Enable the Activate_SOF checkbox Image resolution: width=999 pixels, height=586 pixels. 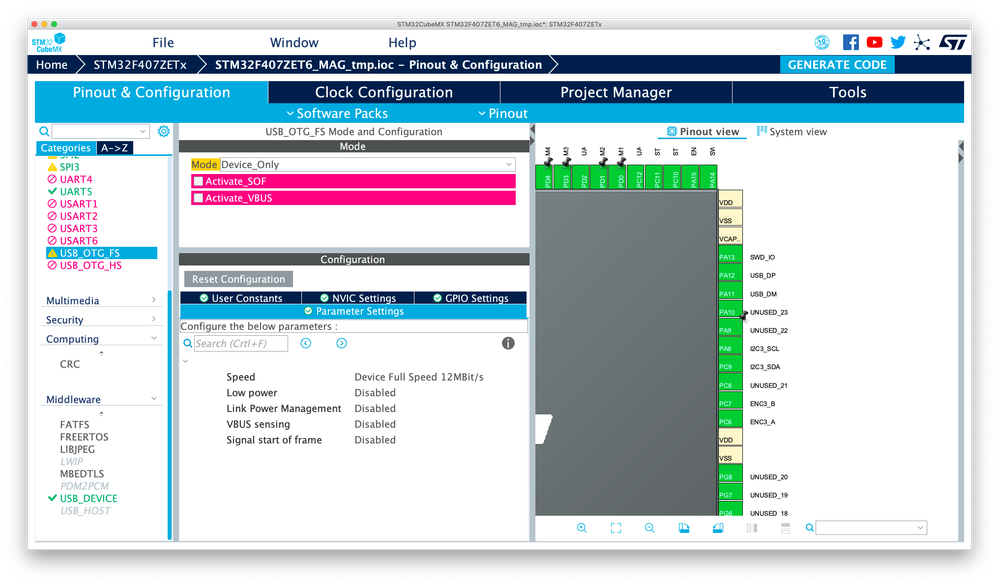(198, 182)
